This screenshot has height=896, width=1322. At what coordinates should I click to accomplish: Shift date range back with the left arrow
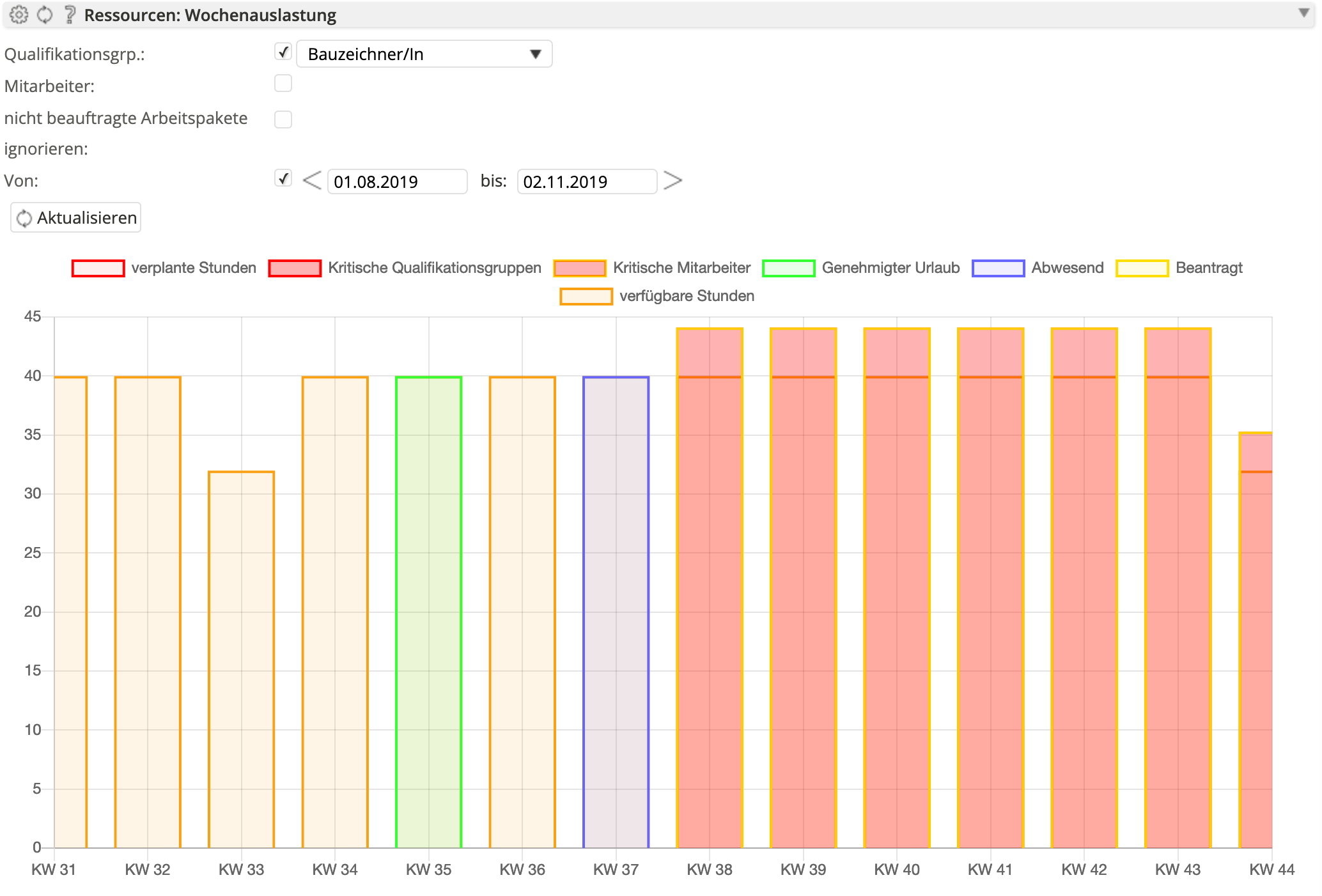coord(311,182)
